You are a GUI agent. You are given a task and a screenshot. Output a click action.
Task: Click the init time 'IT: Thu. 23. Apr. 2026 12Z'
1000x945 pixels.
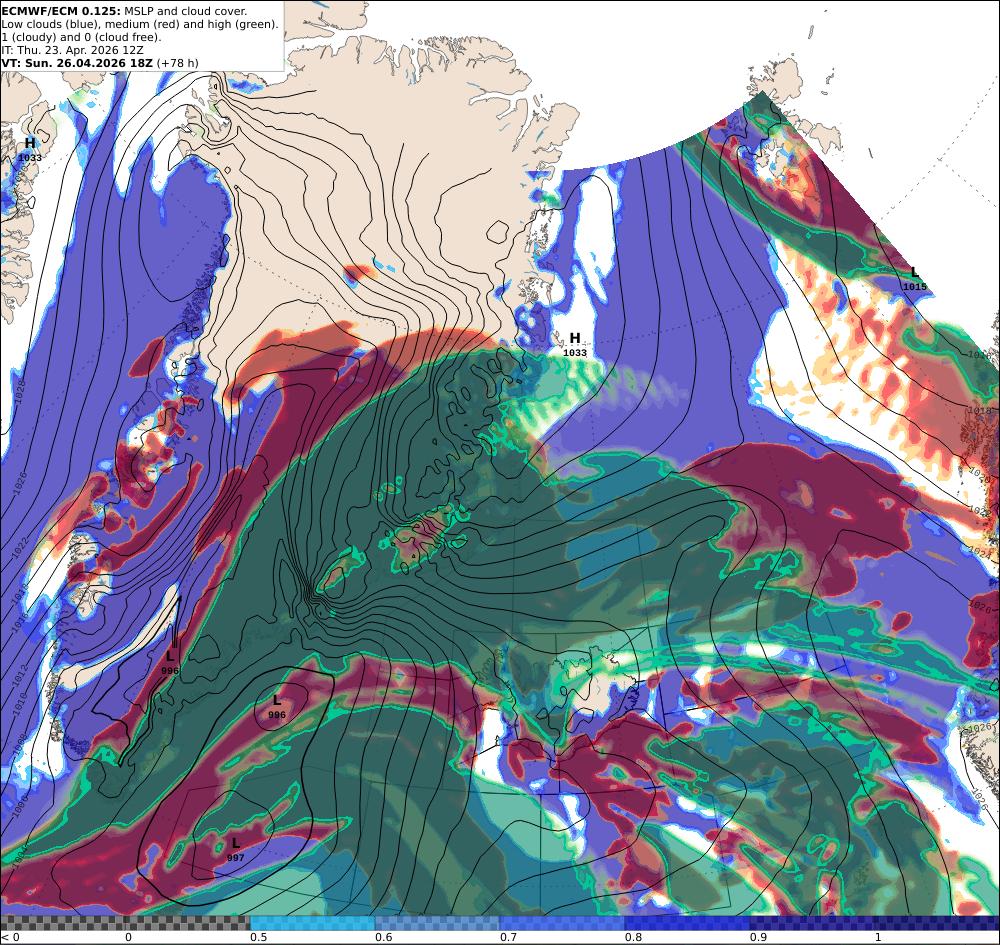72,50
